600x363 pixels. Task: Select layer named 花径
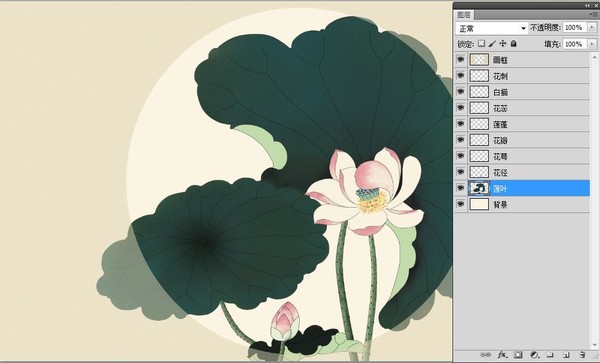pyautogui.click(x=500, y=173)
